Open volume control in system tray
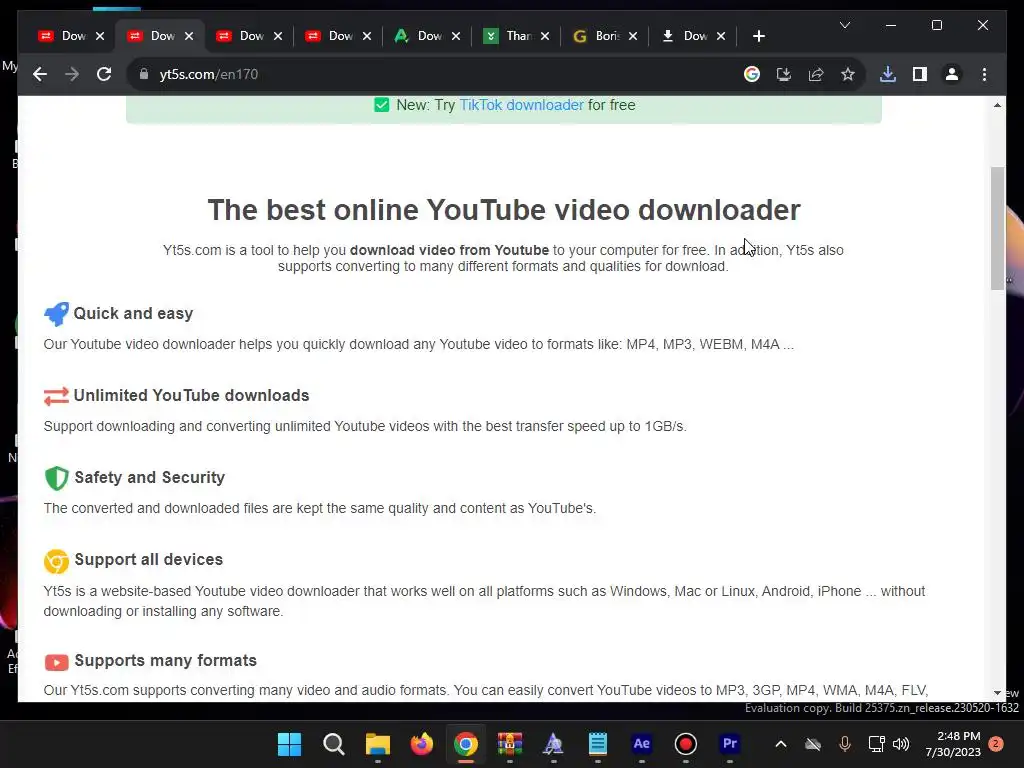The image size is (1024, 768). pyautogui.click(x=901, y=744)
